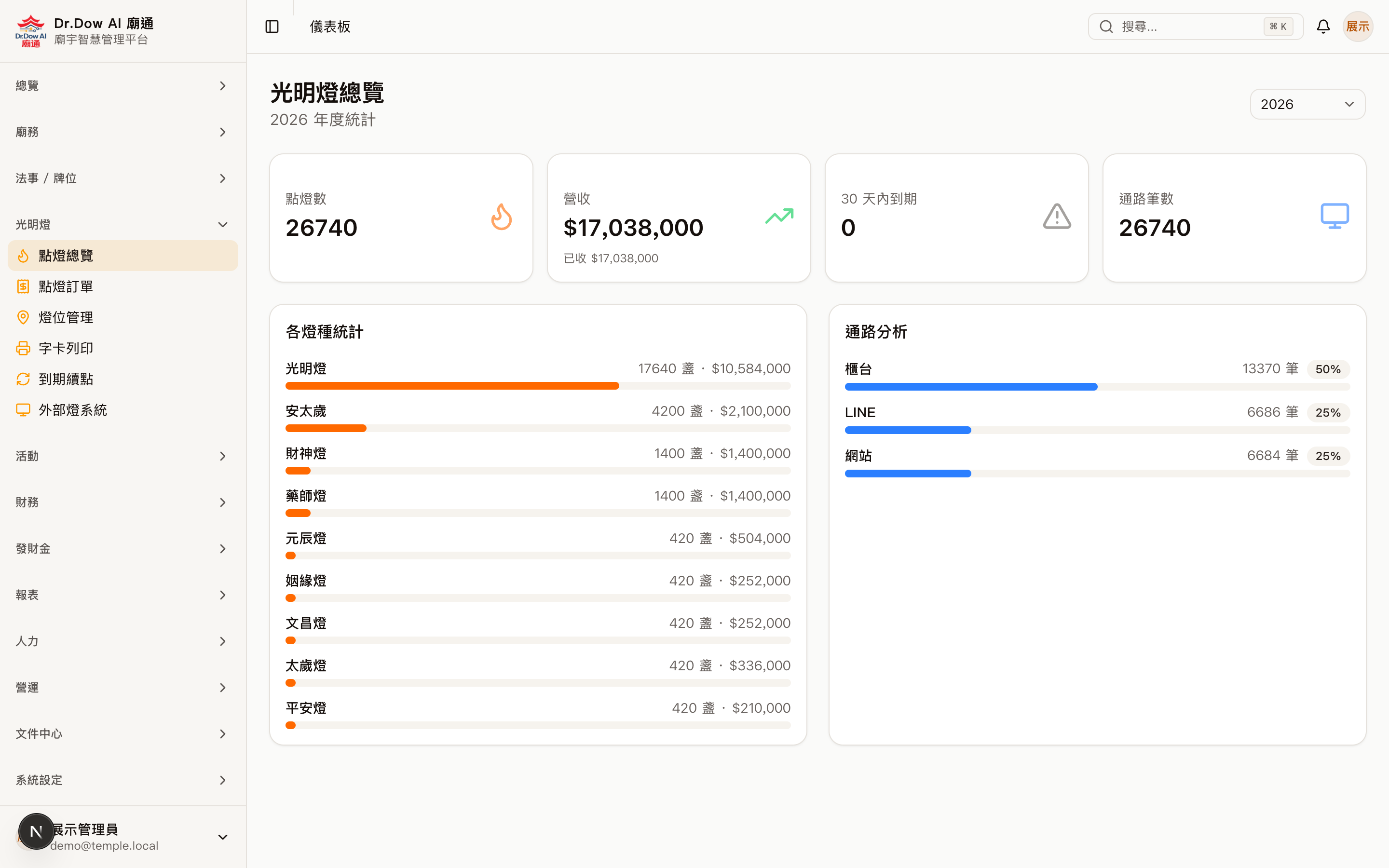
Task: Toggle the sidebar collapse icon
Action: click(272, 27)
